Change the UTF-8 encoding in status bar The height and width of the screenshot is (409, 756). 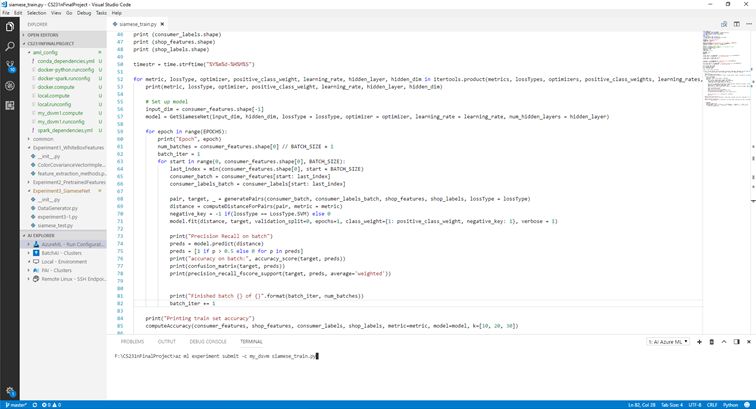695,405
